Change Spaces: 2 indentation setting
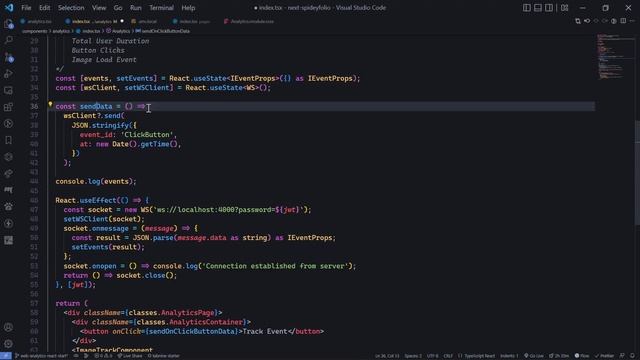The image size is (640, 360). click(x=413, y=356)
